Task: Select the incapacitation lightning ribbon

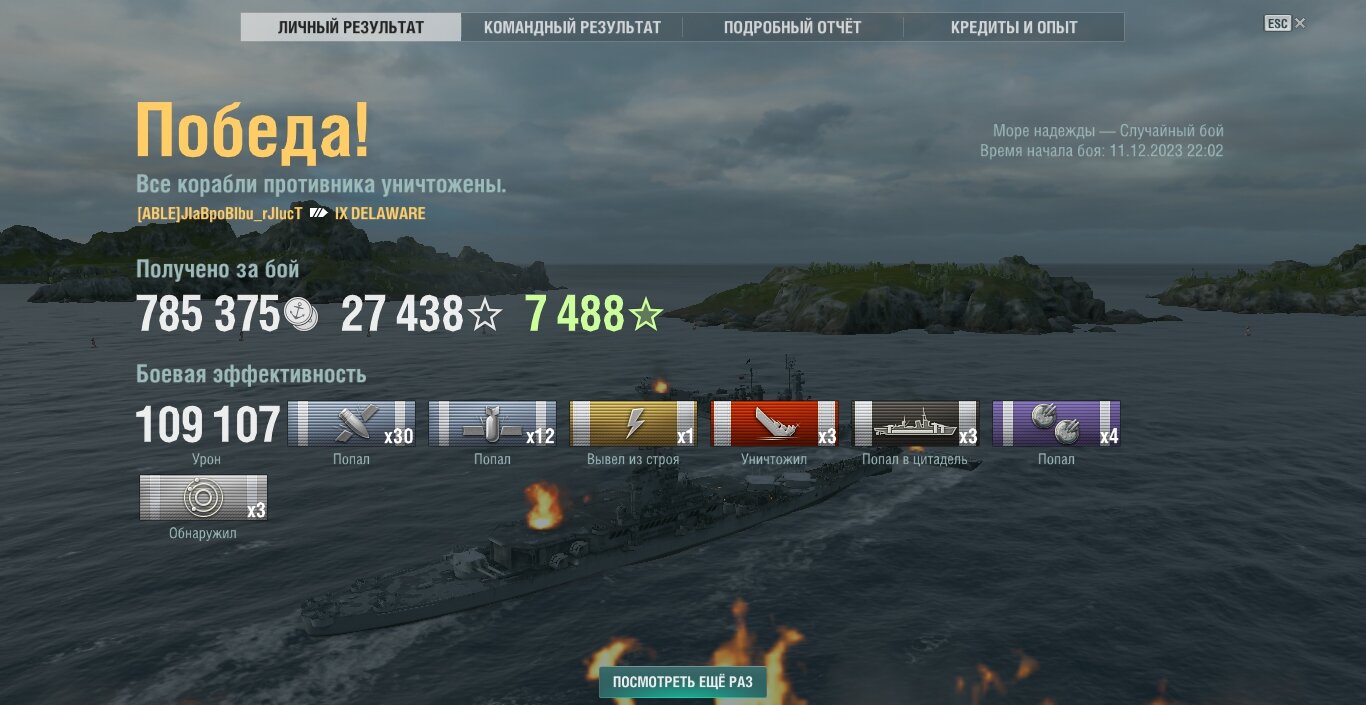Action: [x=633, y=423]
